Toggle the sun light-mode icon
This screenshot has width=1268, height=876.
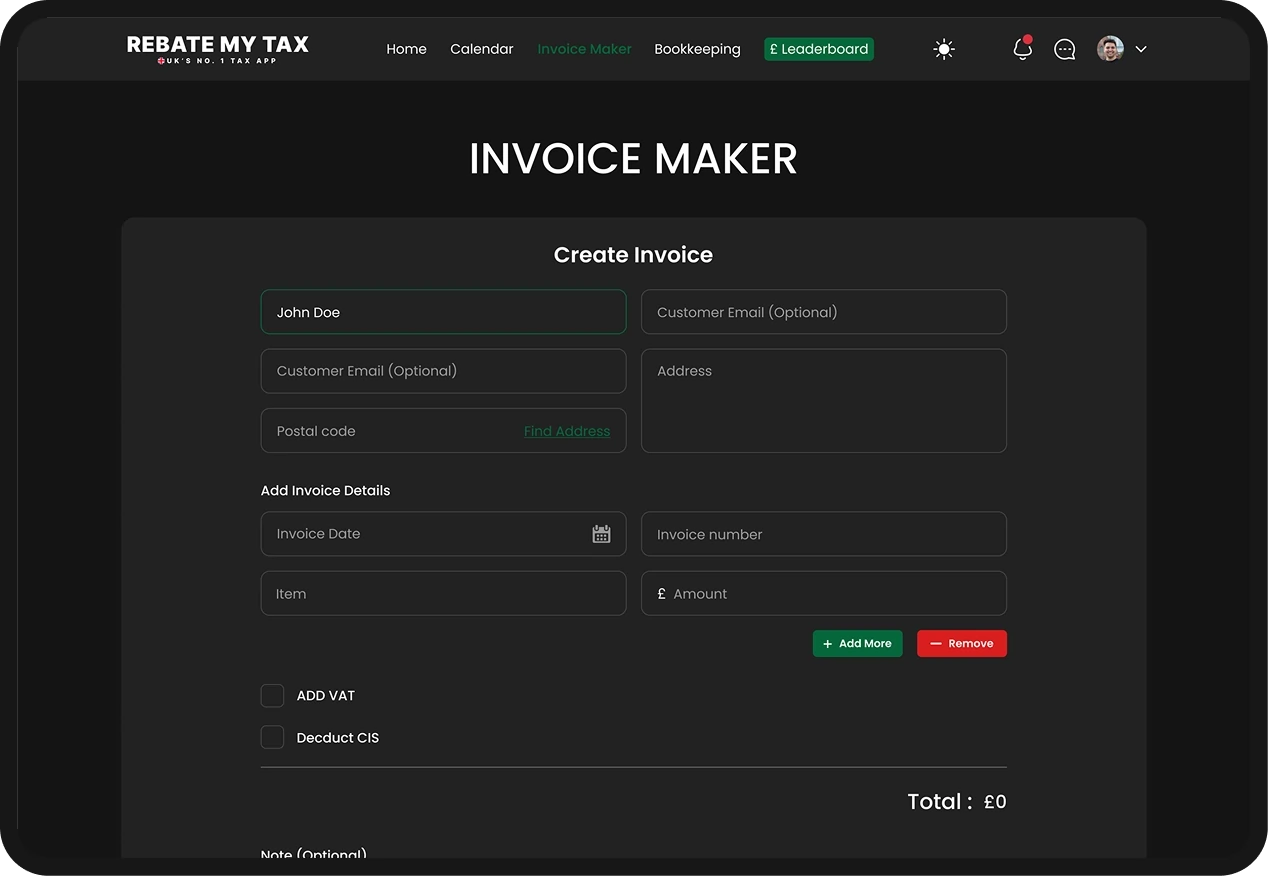click(x=944, y=49)
